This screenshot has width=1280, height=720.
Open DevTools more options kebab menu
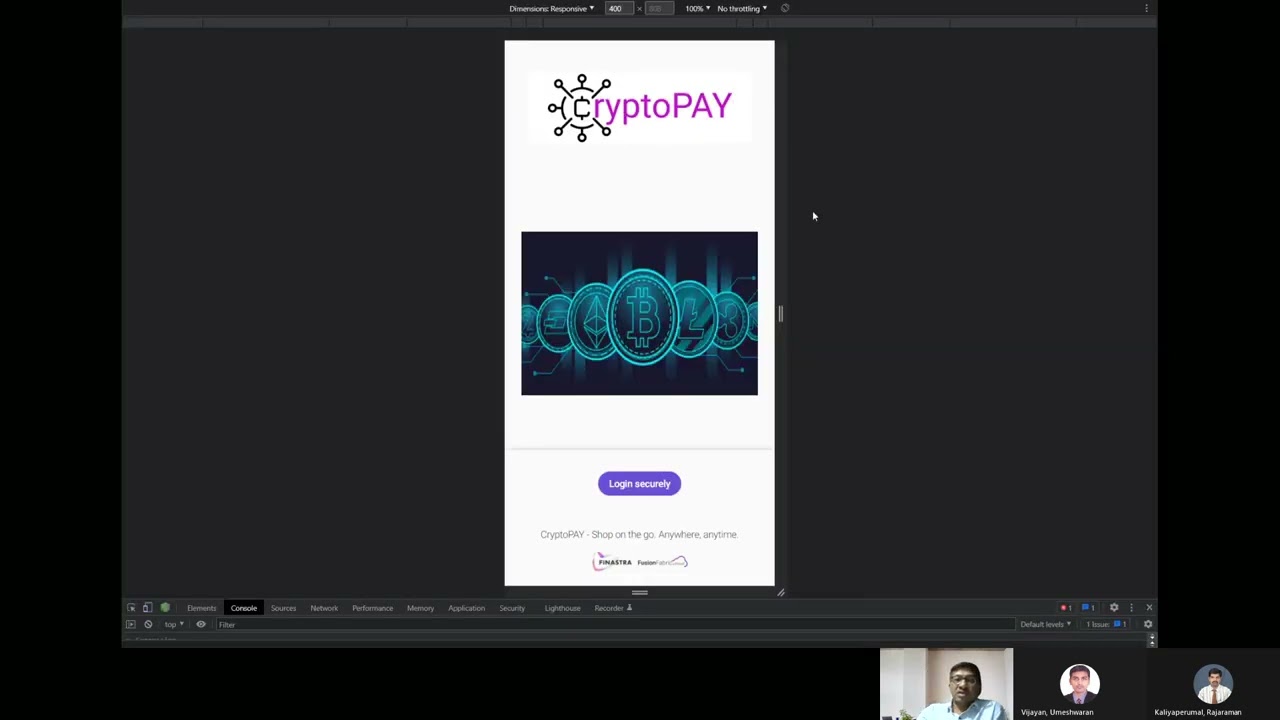click(x=1131, y=608)
